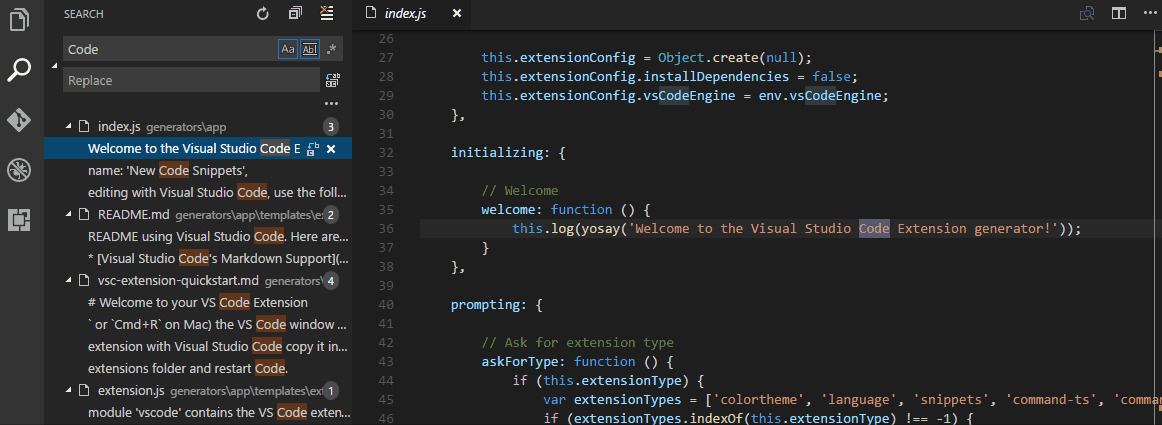Image resolution: width=1162 pixels, height=425 pixels.
Task: Toggle Use Regular Expression option
Action: pos(331,49)
